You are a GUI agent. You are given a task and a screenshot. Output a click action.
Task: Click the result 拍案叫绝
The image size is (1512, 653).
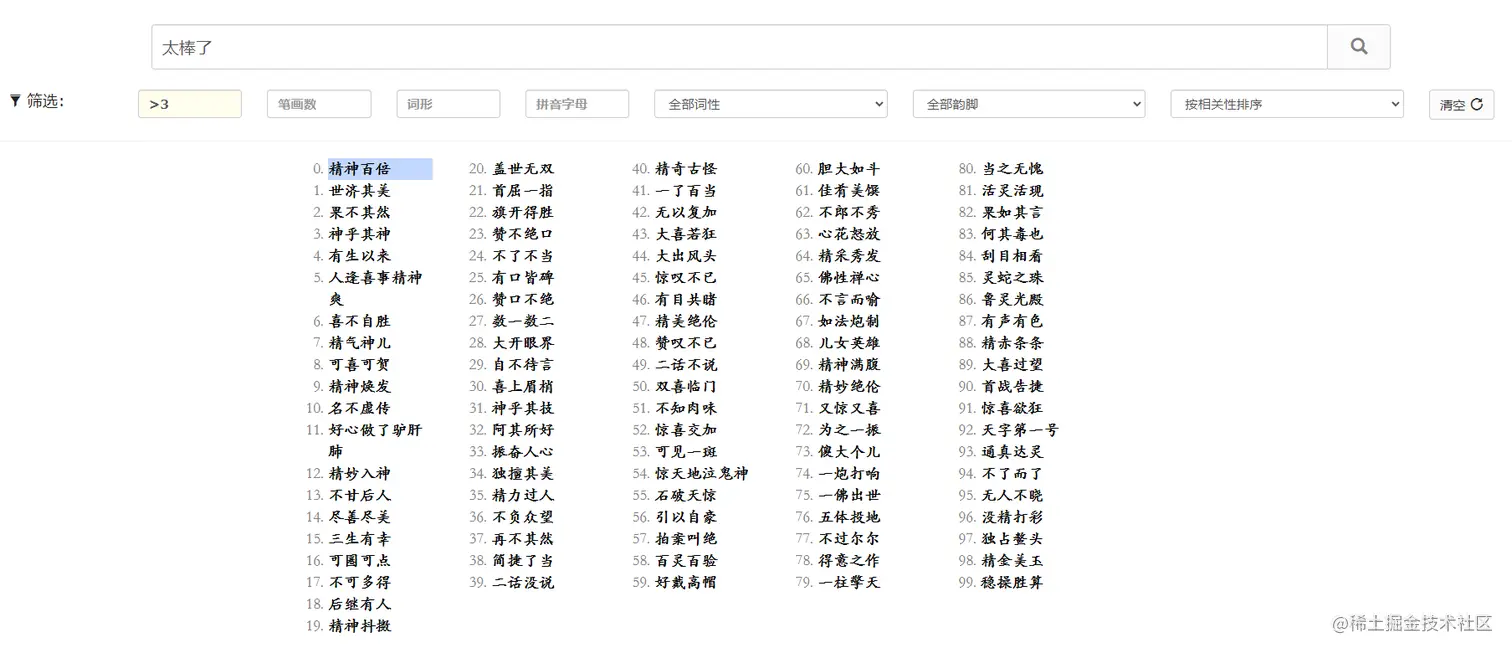686,539
